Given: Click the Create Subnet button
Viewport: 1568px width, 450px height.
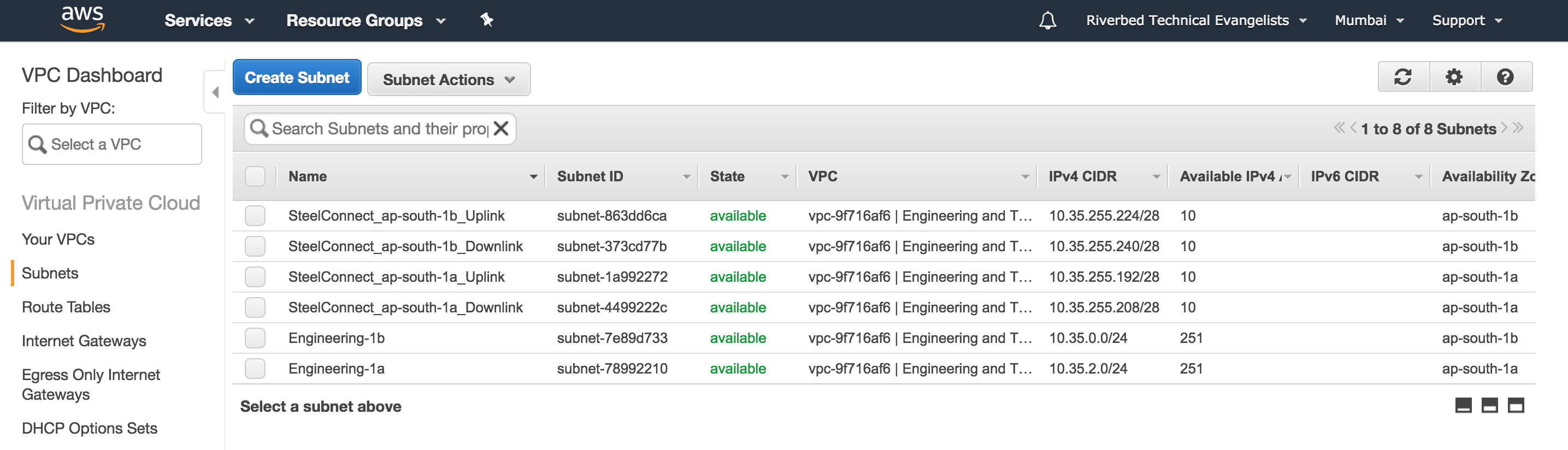Looking at the screenshot, I should [x=297, y=77].
